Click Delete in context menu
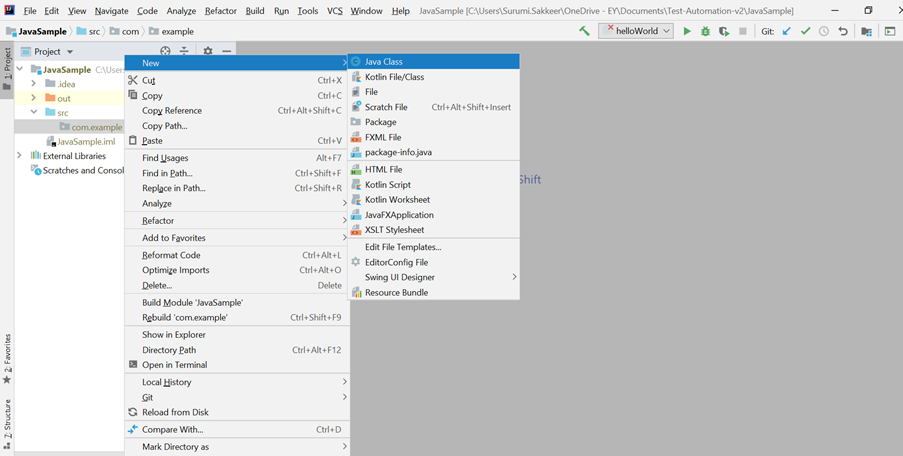This screenshot has height=456, width=903. pos(237,285)
